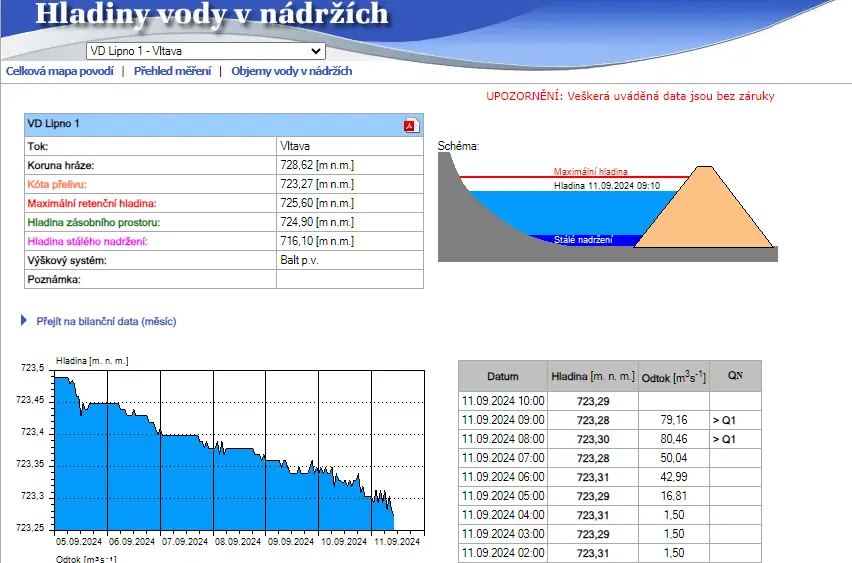Select the 11.09.2024 10:00 table row
The width and height of the screenshot is (852, 563).
click(x=610, y=401)
